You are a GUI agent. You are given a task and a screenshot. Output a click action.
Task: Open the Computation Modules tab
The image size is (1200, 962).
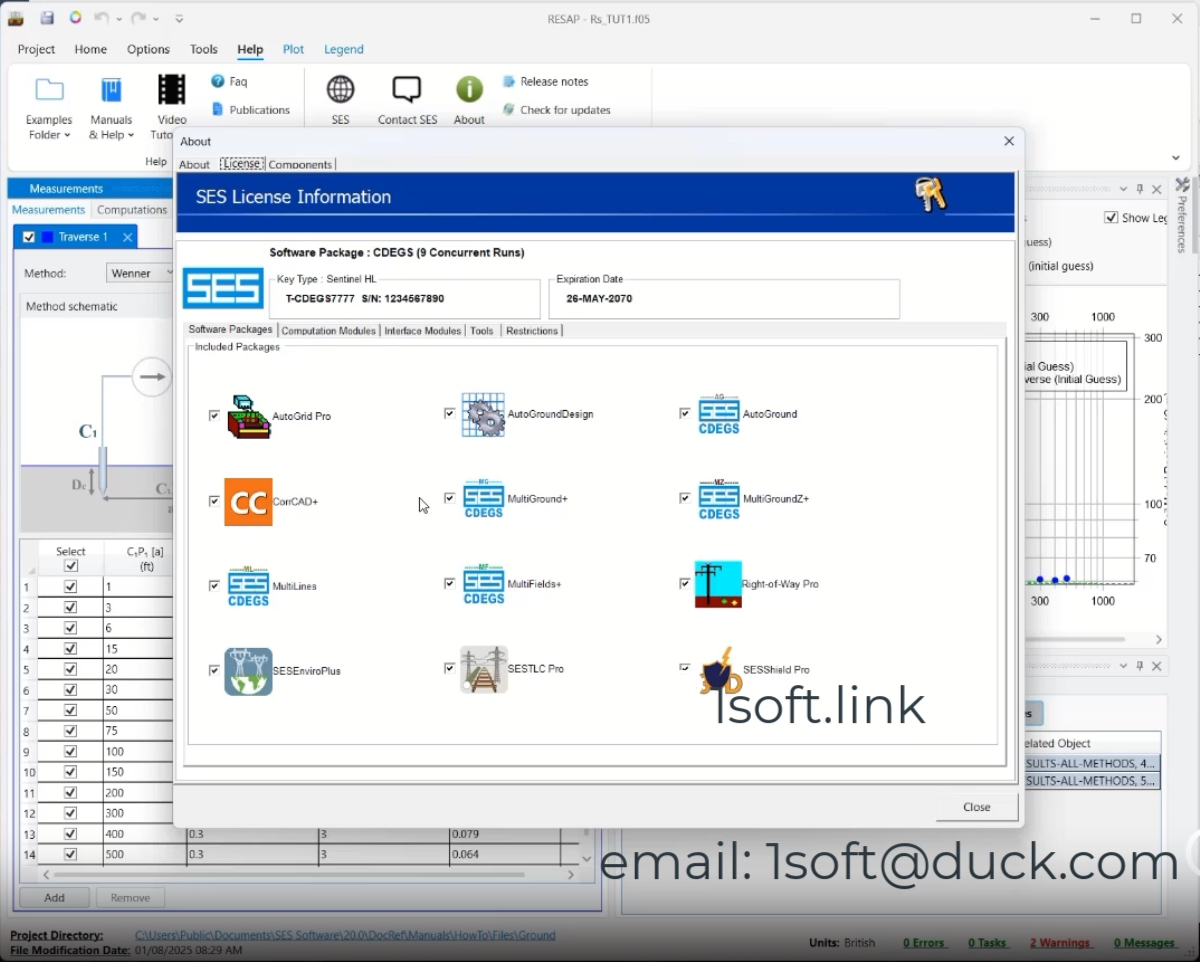point(329,330)
